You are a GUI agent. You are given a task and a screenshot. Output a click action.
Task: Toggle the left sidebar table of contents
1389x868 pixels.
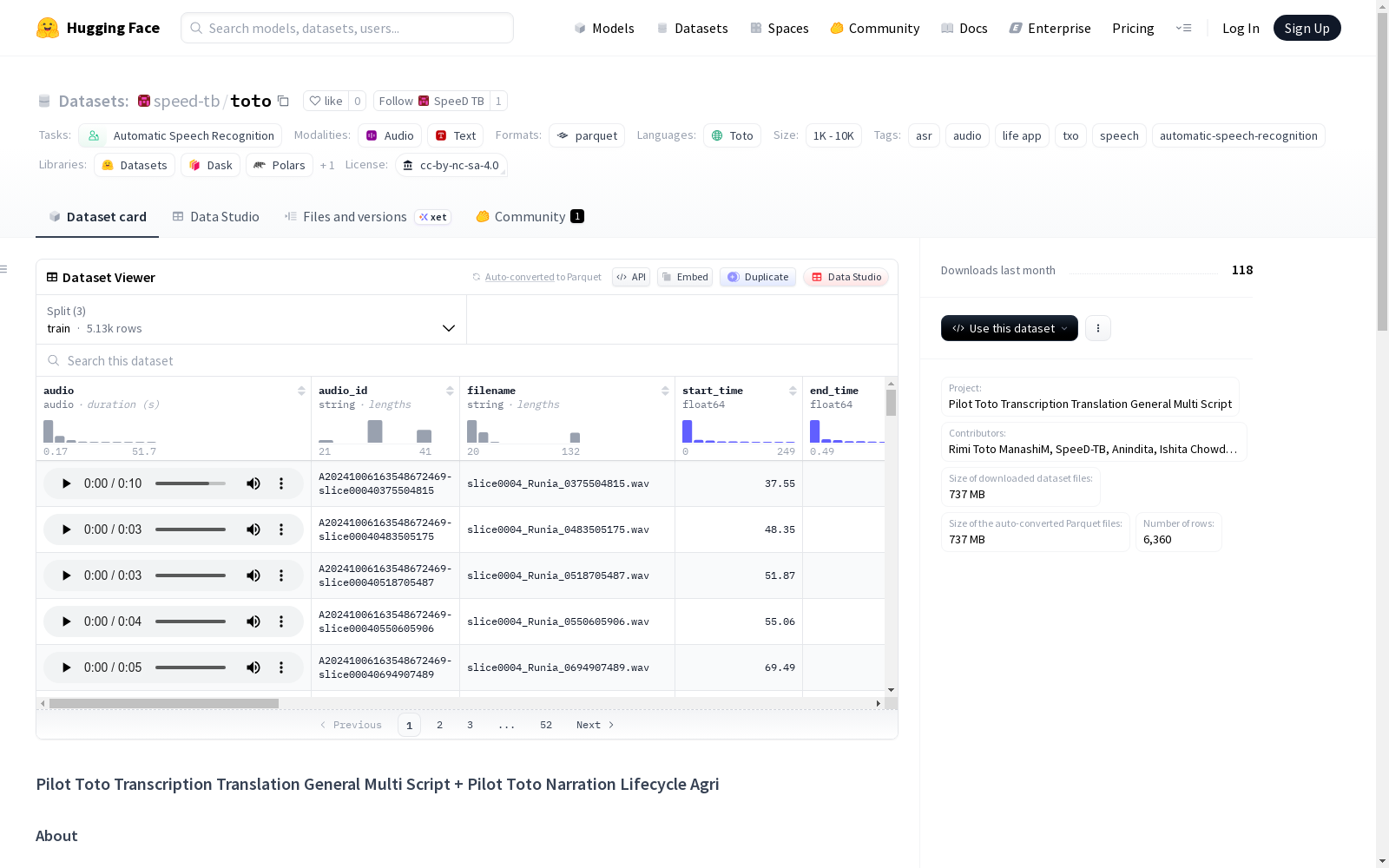point(4,269)
